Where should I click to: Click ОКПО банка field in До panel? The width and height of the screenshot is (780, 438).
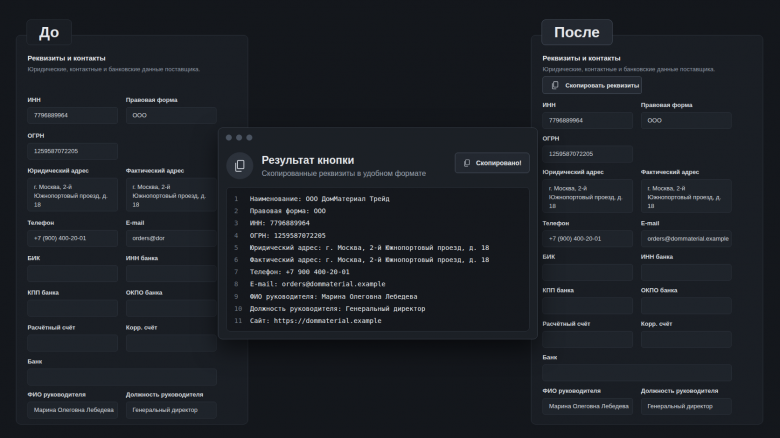pyautogui.click(x=171, y=308)
